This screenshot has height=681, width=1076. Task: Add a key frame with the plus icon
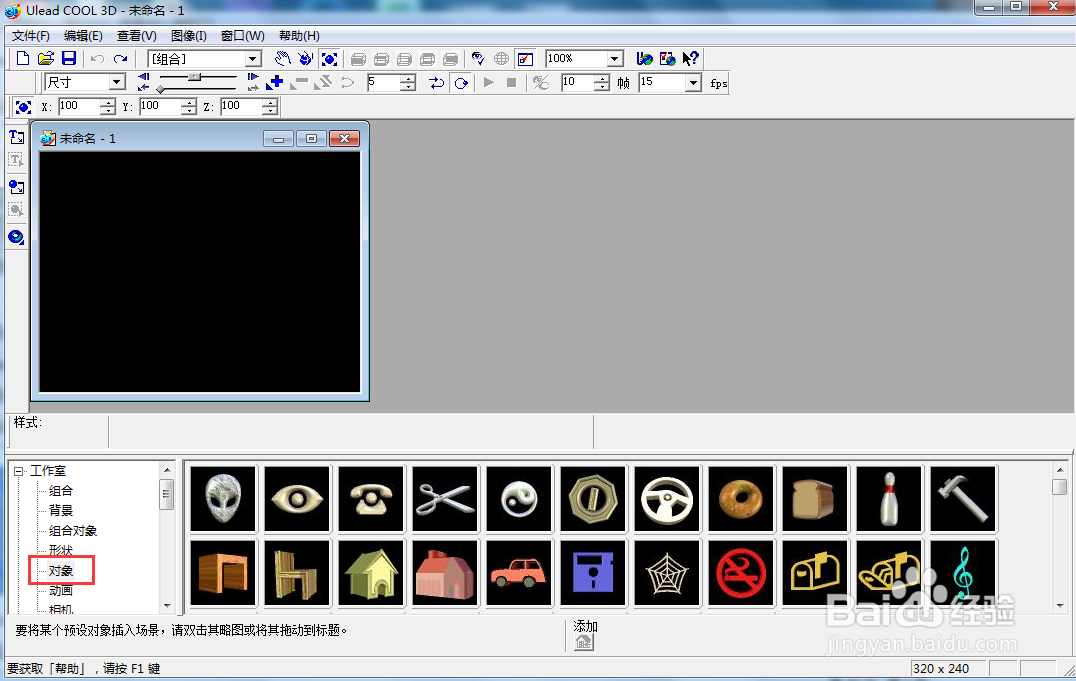pyautogui.click(x=276, y=83)
